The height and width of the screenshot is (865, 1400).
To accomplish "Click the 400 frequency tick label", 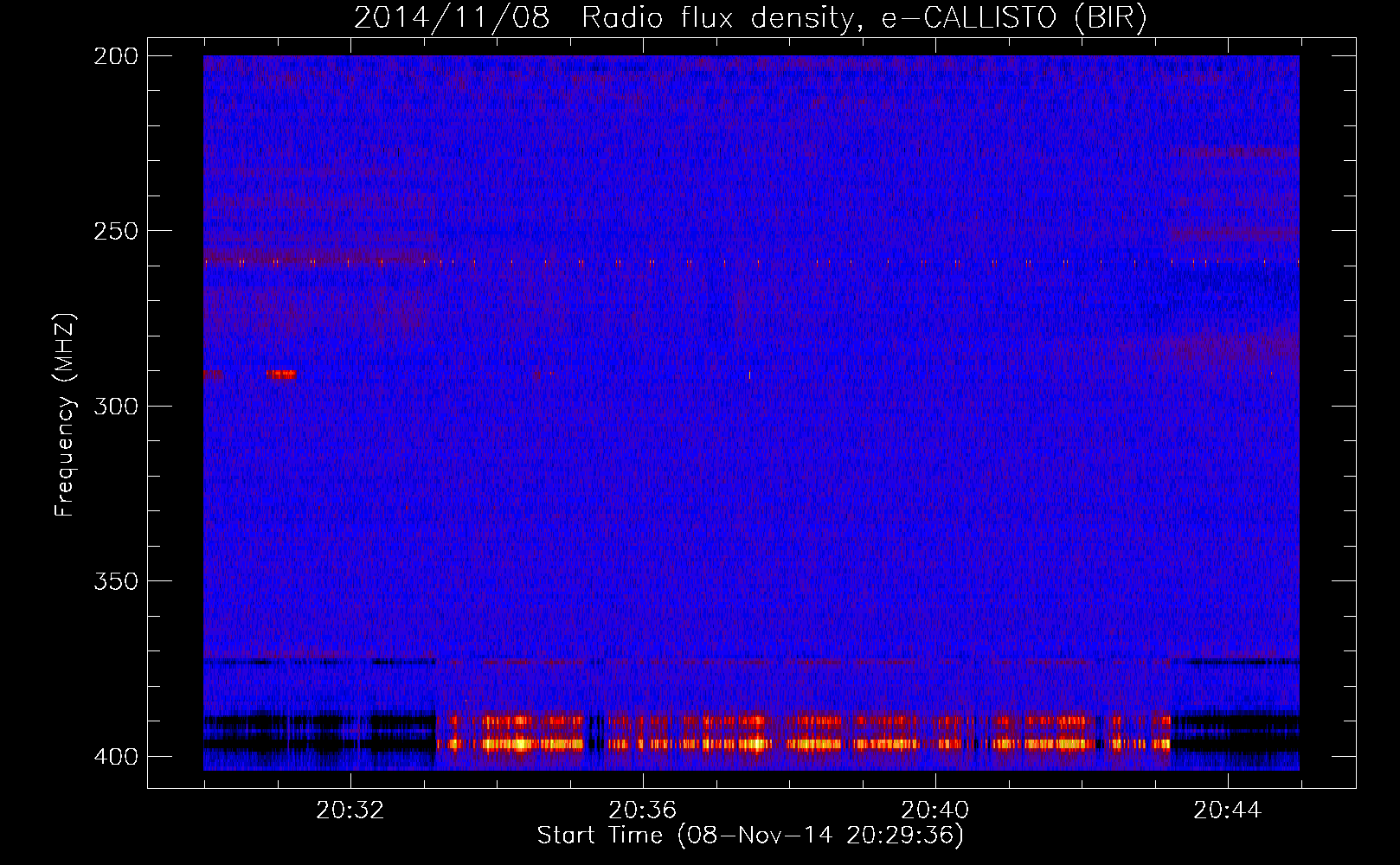I will [115, 756].
